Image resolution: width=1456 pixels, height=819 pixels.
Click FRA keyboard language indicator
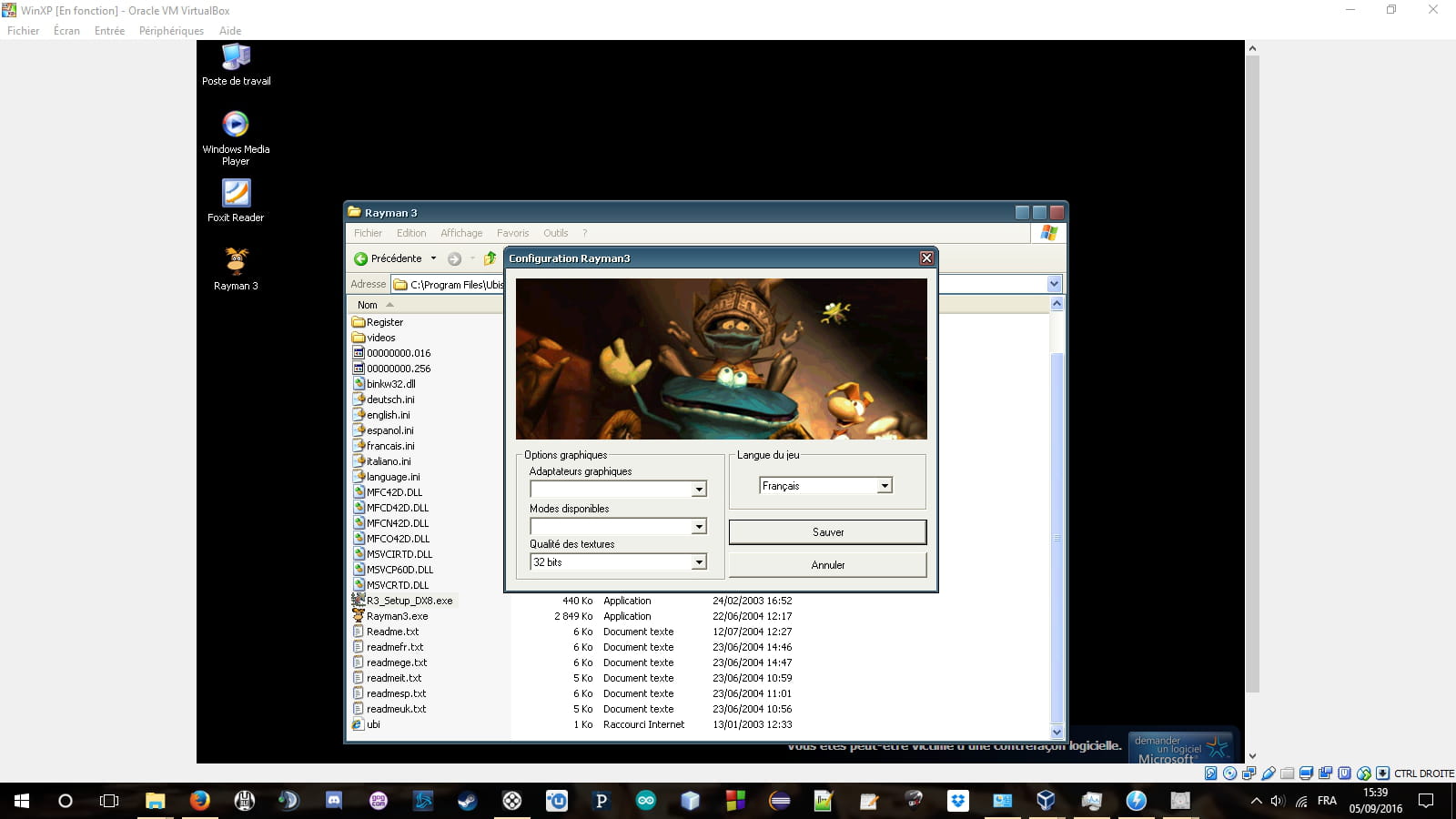pos(1327,801)
